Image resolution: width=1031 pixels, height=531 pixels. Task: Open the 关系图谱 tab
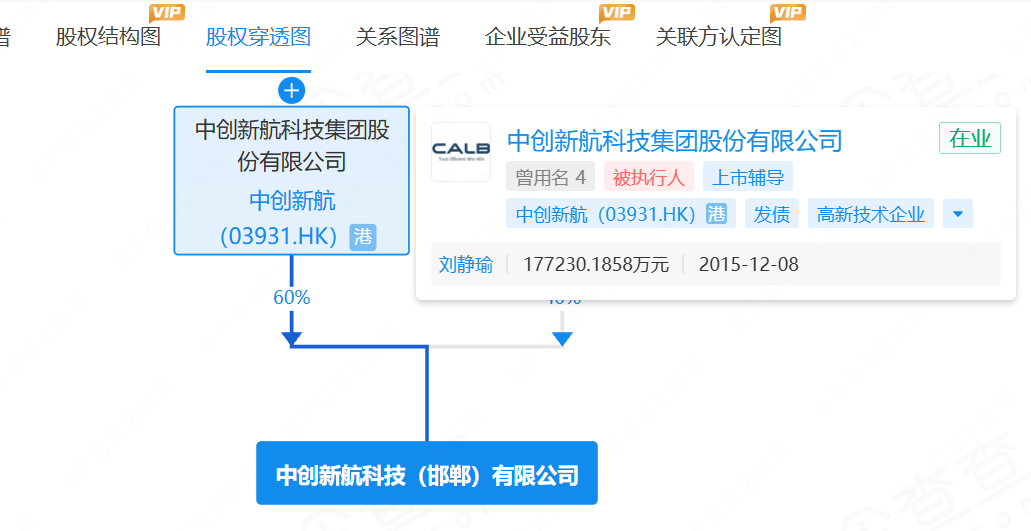397,37
